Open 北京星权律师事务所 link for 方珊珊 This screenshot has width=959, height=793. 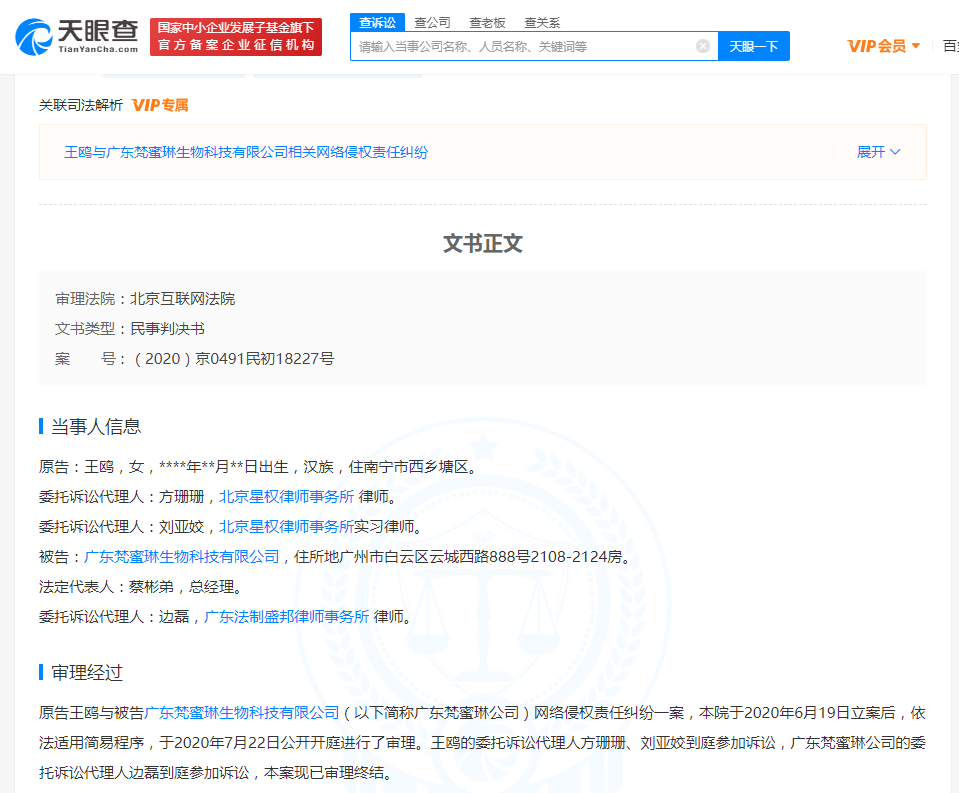click(x=286, y=496)
